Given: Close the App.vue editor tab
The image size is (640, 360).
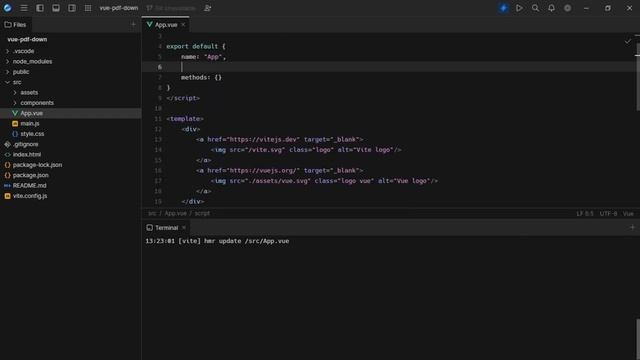Looking at the screenshot, I should 183,25.
